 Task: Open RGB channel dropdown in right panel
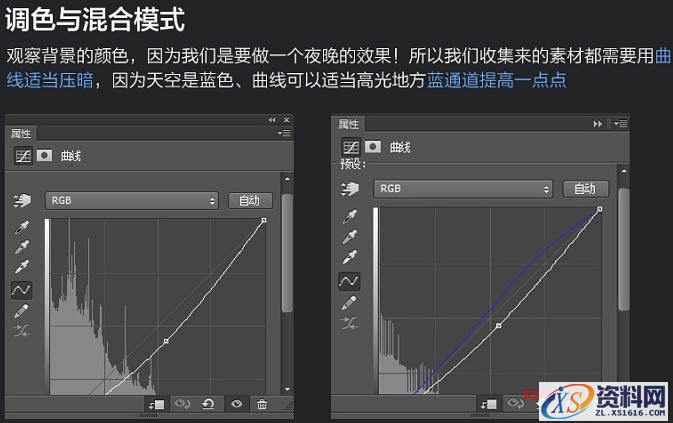tap(463, 188)
